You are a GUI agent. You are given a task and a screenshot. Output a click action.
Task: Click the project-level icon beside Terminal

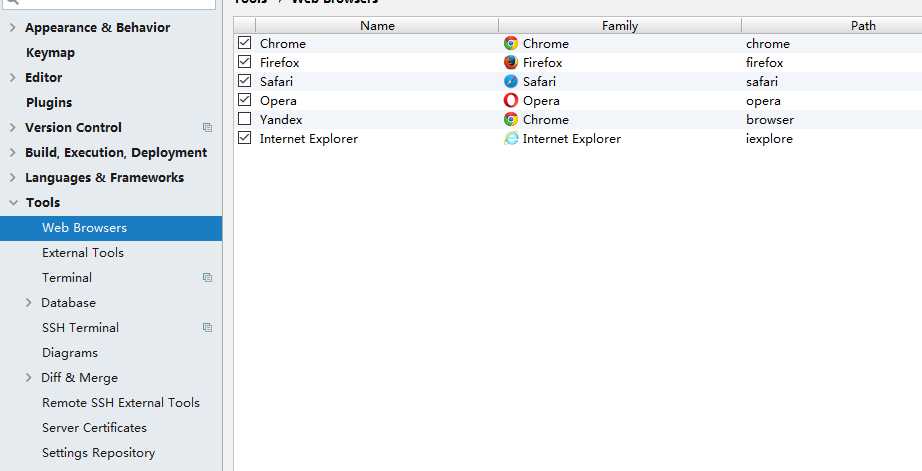coord(207,278)
